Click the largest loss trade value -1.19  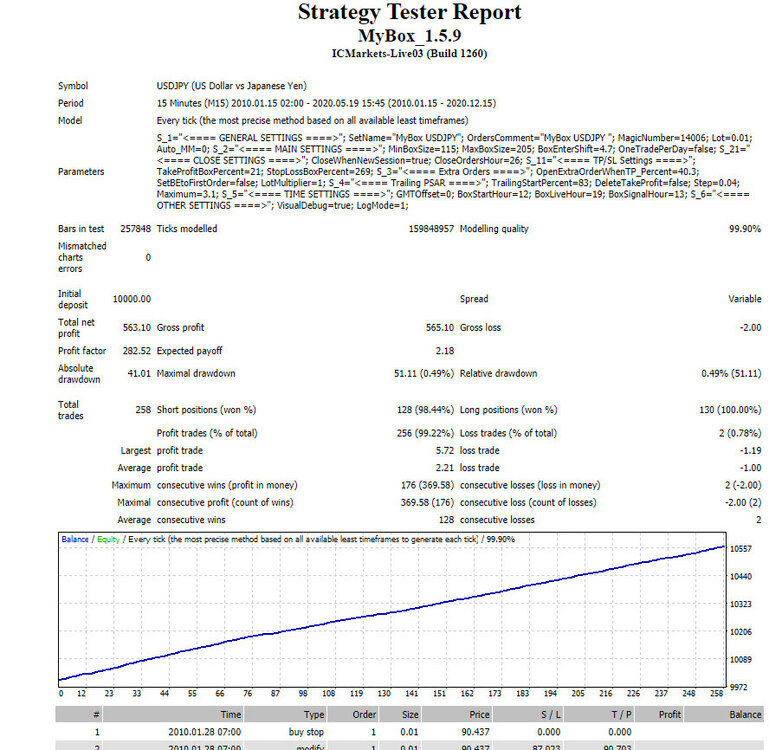tap(750, 450)
